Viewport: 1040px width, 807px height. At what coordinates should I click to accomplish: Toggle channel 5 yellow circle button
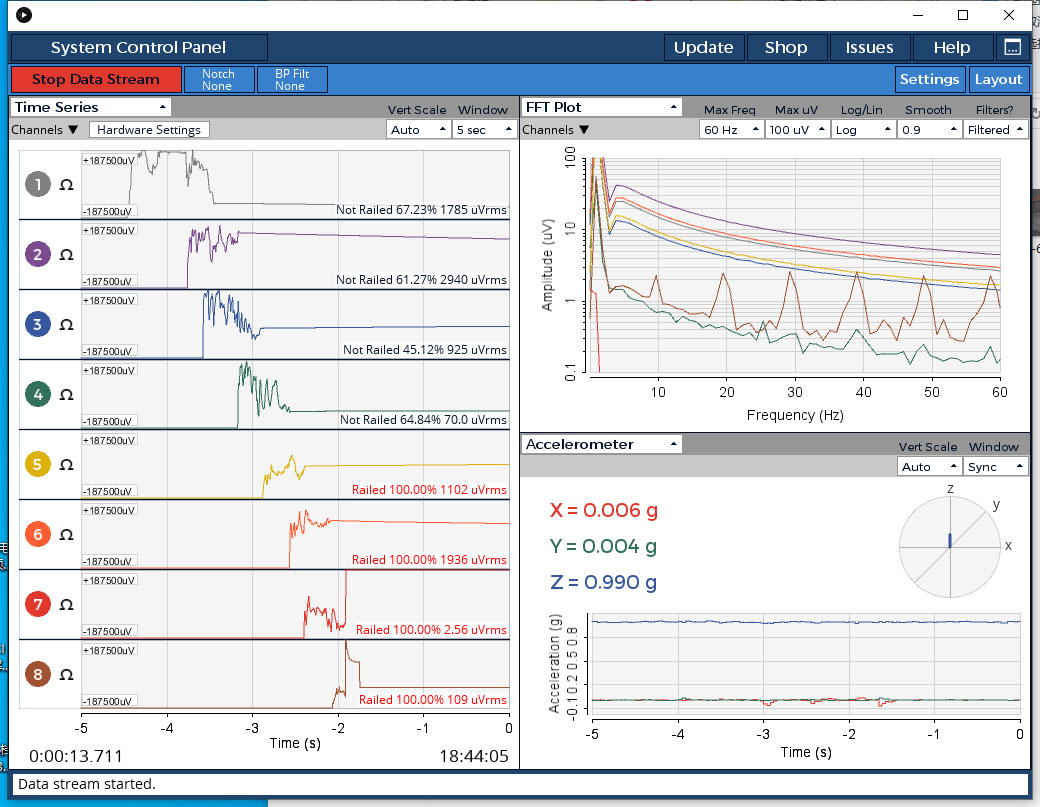pos(38,465)
